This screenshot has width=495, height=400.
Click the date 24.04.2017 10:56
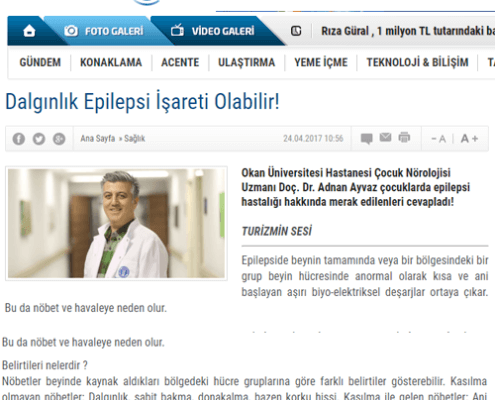tap(313, 138)
